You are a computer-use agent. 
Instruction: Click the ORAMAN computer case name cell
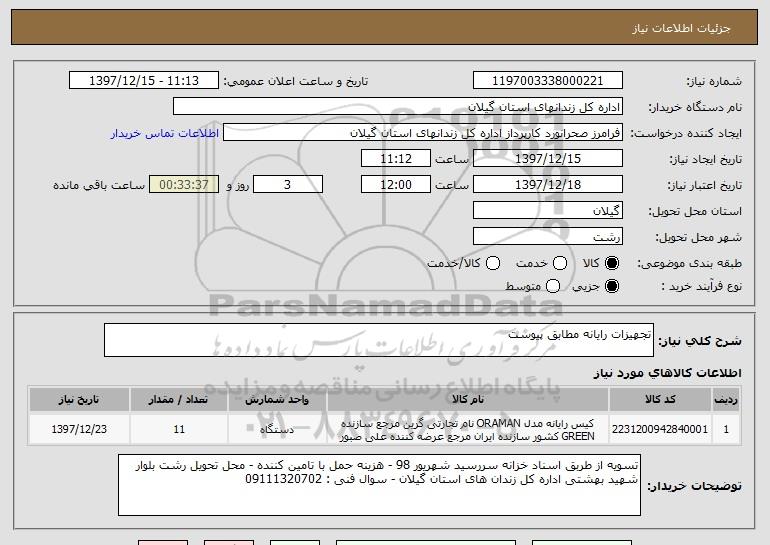pos(468,429)
